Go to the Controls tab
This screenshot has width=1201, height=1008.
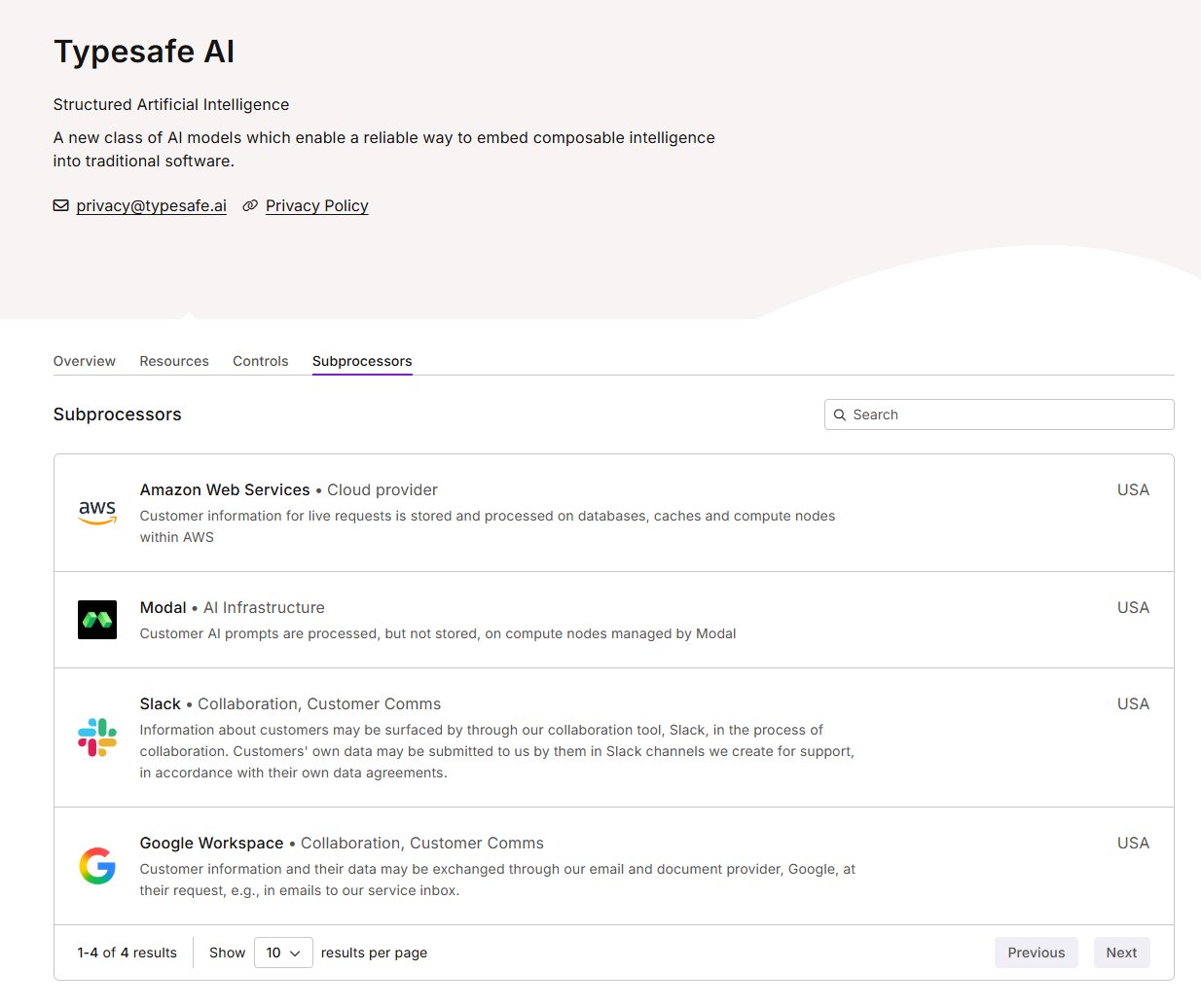click(261, 361)
